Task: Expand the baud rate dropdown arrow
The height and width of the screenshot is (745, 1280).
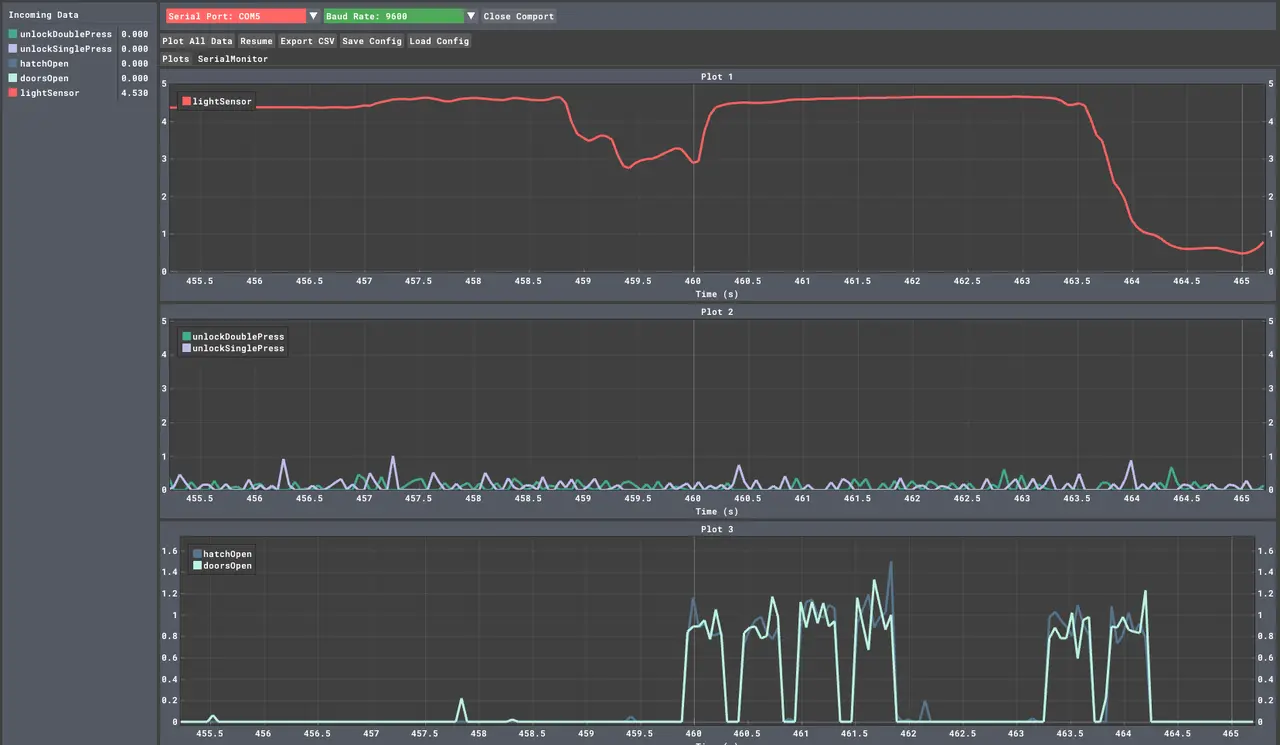Action: (x=471, y=16)
